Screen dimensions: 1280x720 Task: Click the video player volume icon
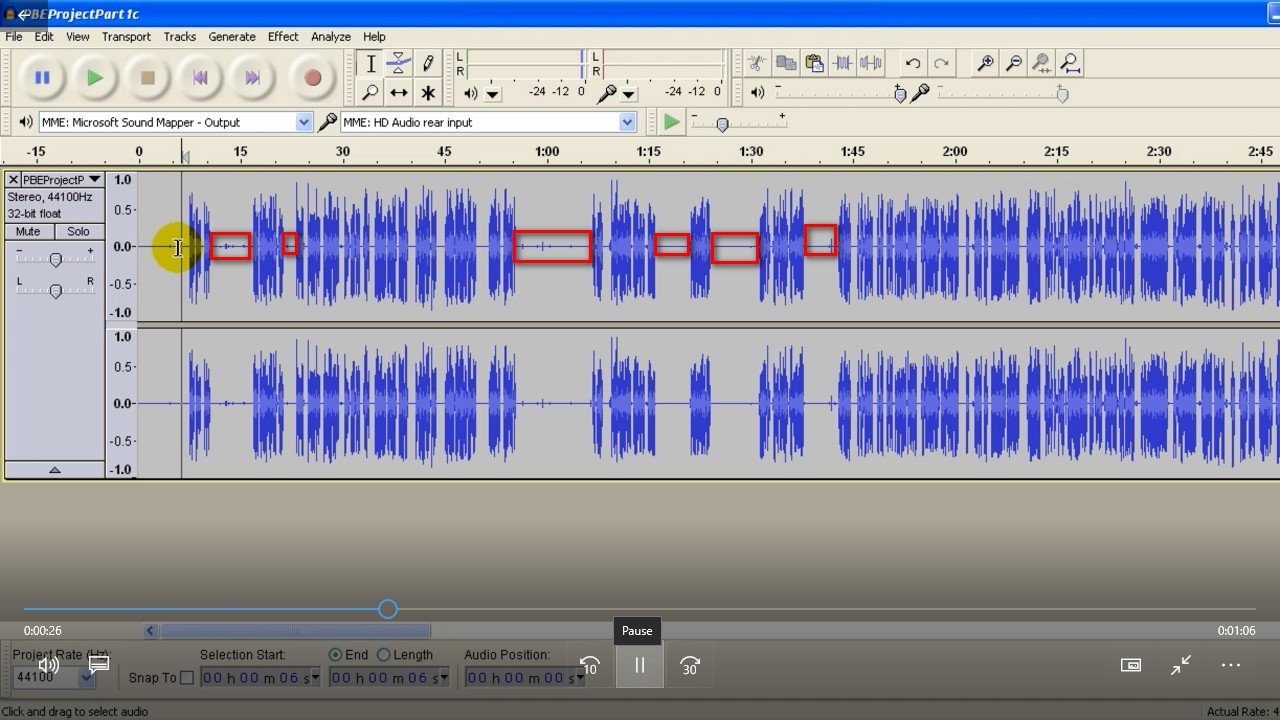pos(48,665)
